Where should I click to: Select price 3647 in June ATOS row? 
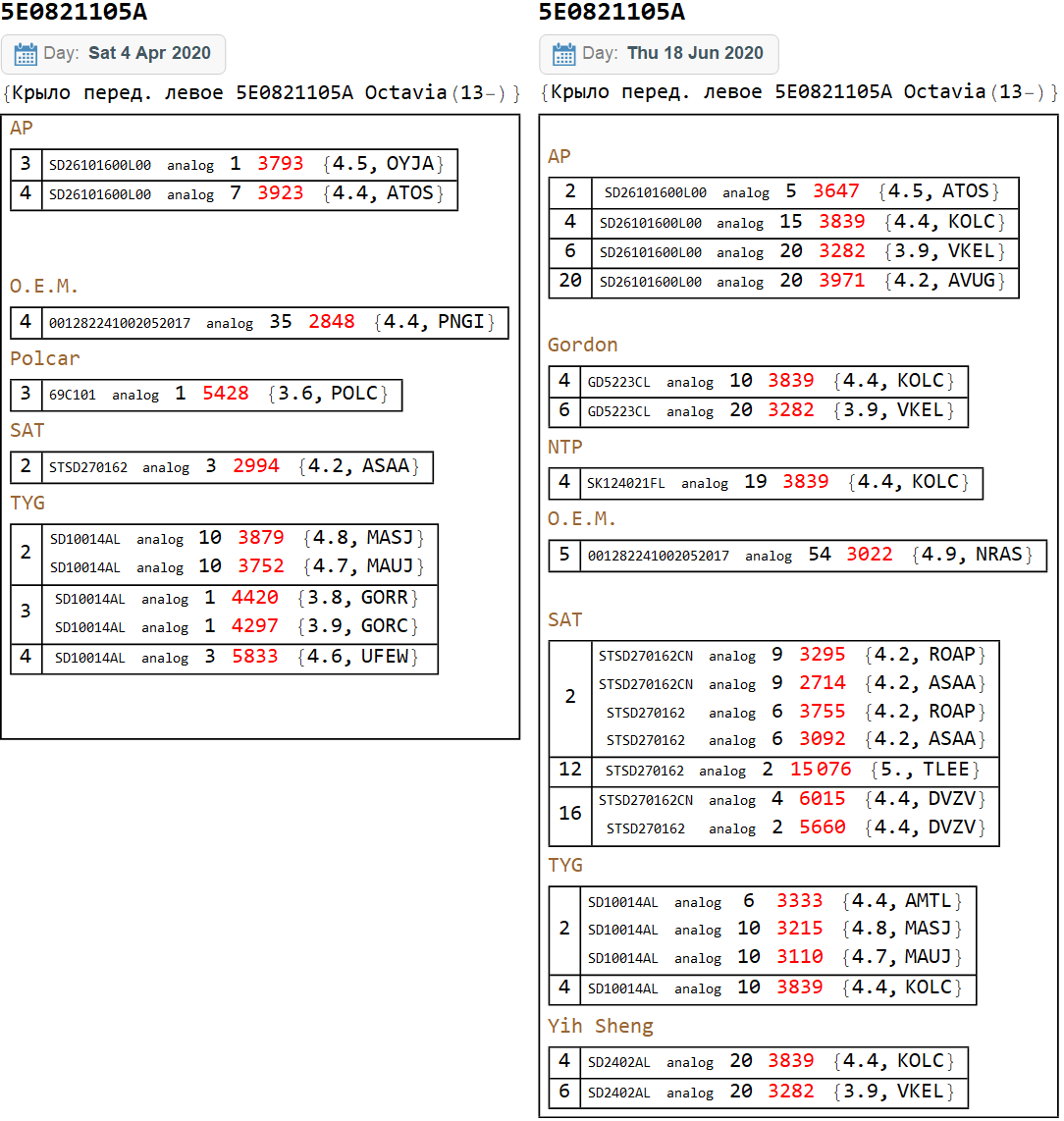836,191
